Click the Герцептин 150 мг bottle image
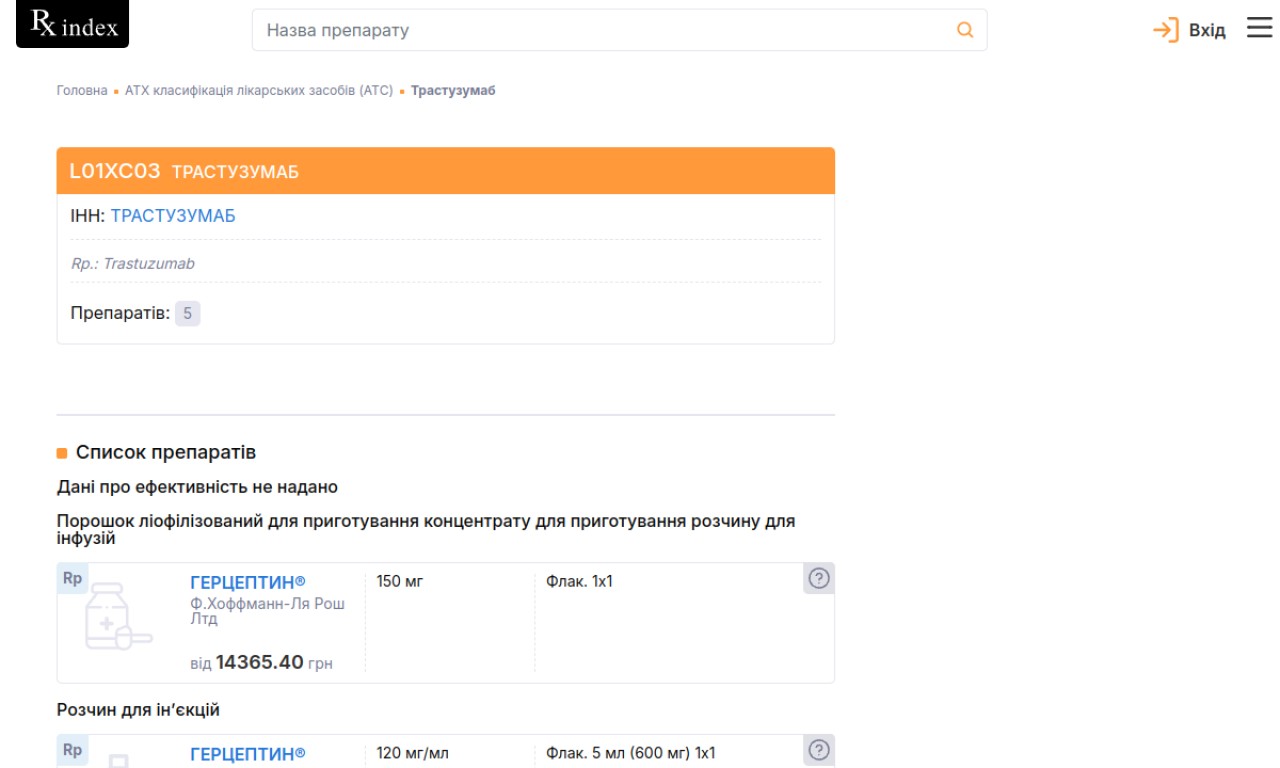 pyautogui.click(x=118, y=617)
